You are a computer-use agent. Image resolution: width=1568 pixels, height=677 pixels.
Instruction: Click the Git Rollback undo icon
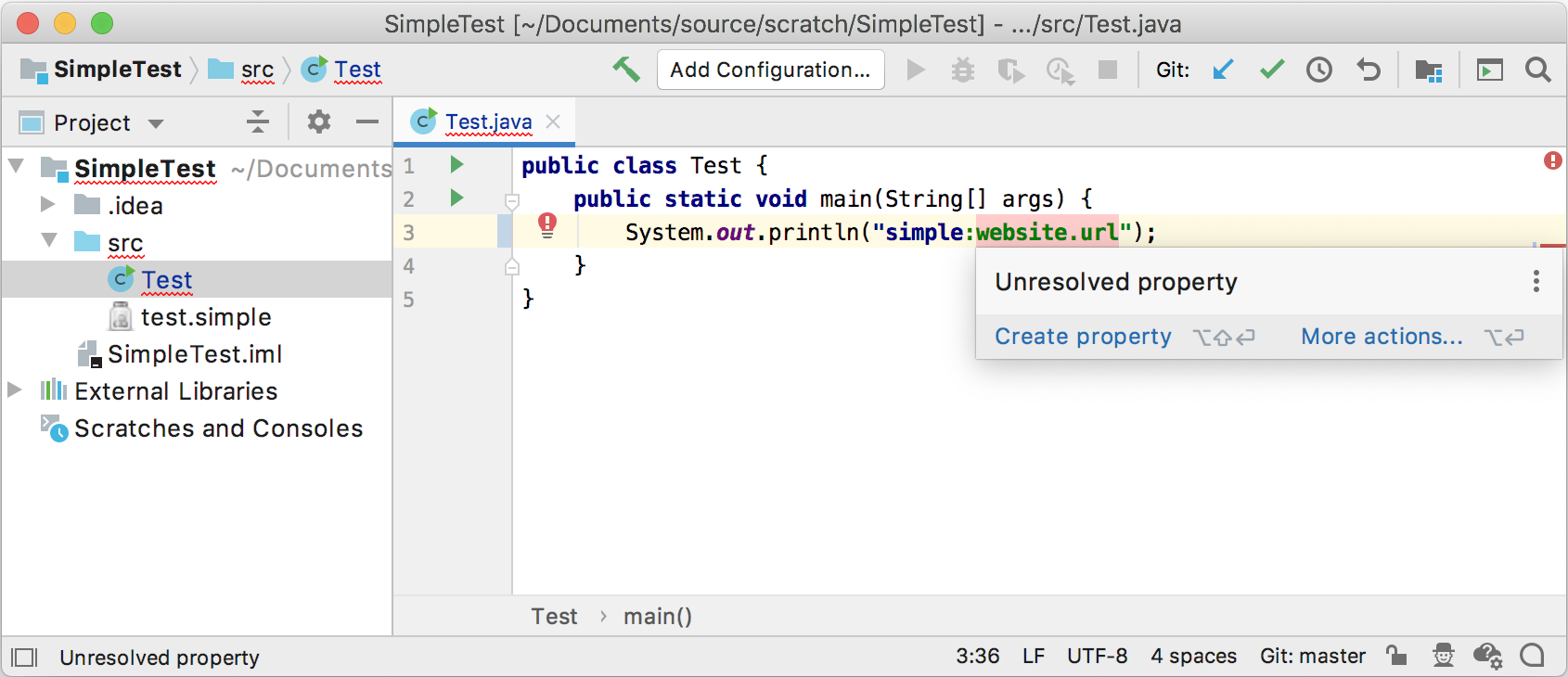[x=1369, y=70]
